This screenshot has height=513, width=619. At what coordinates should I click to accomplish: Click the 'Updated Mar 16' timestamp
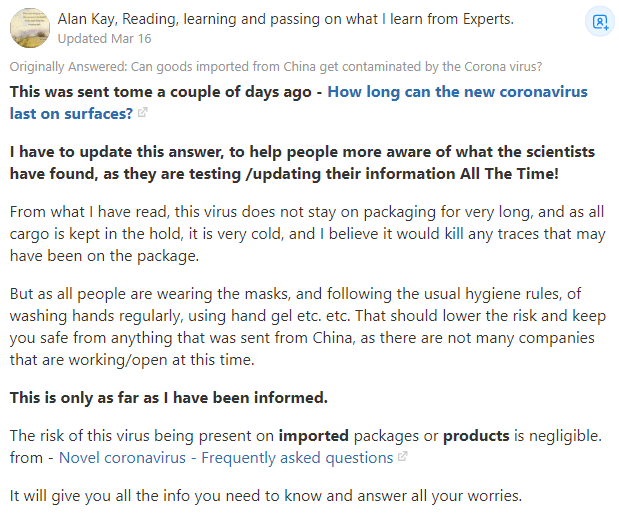click(105, 38)
